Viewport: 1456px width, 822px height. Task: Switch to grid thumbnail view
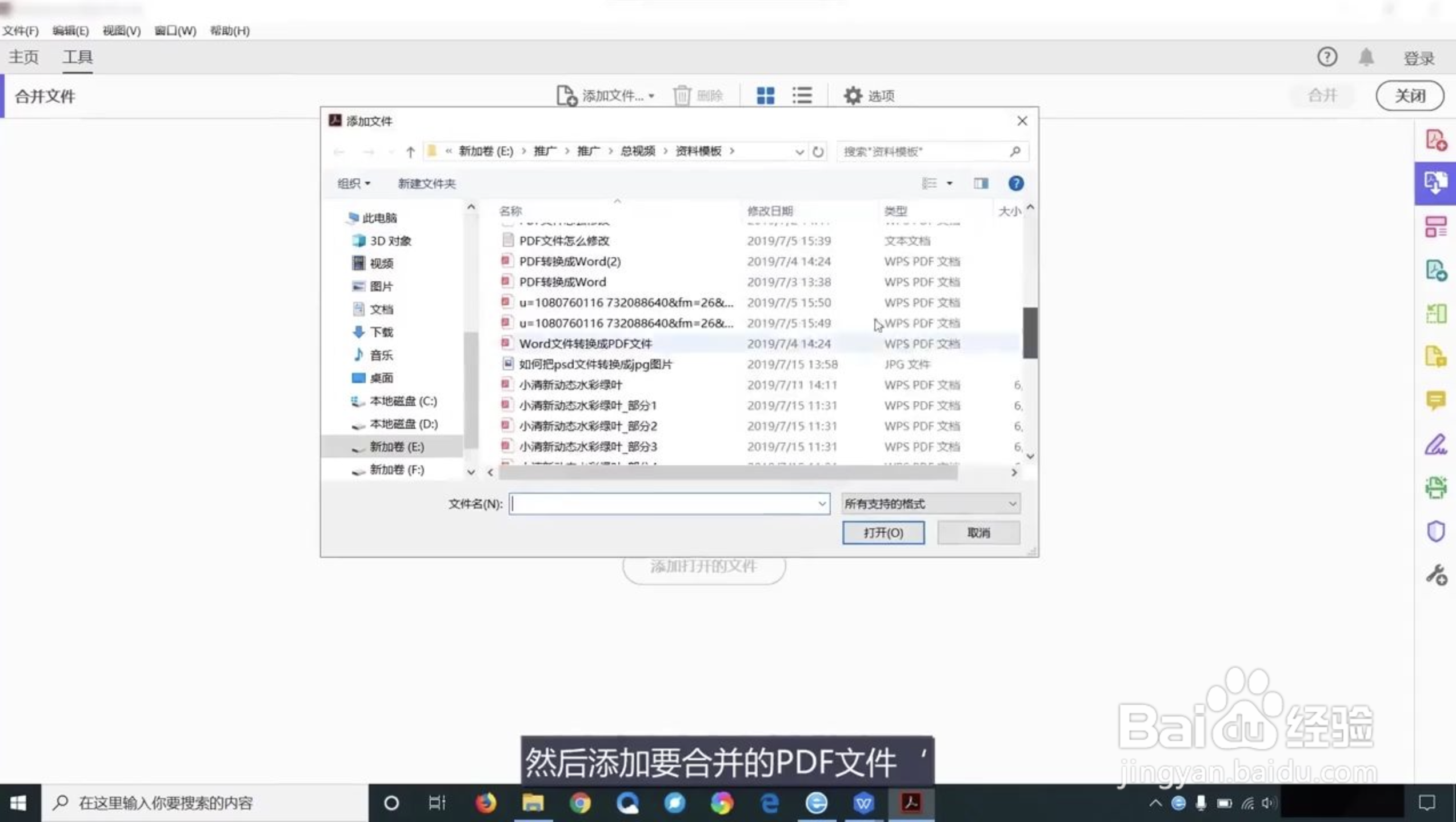(x=766, y=95)
